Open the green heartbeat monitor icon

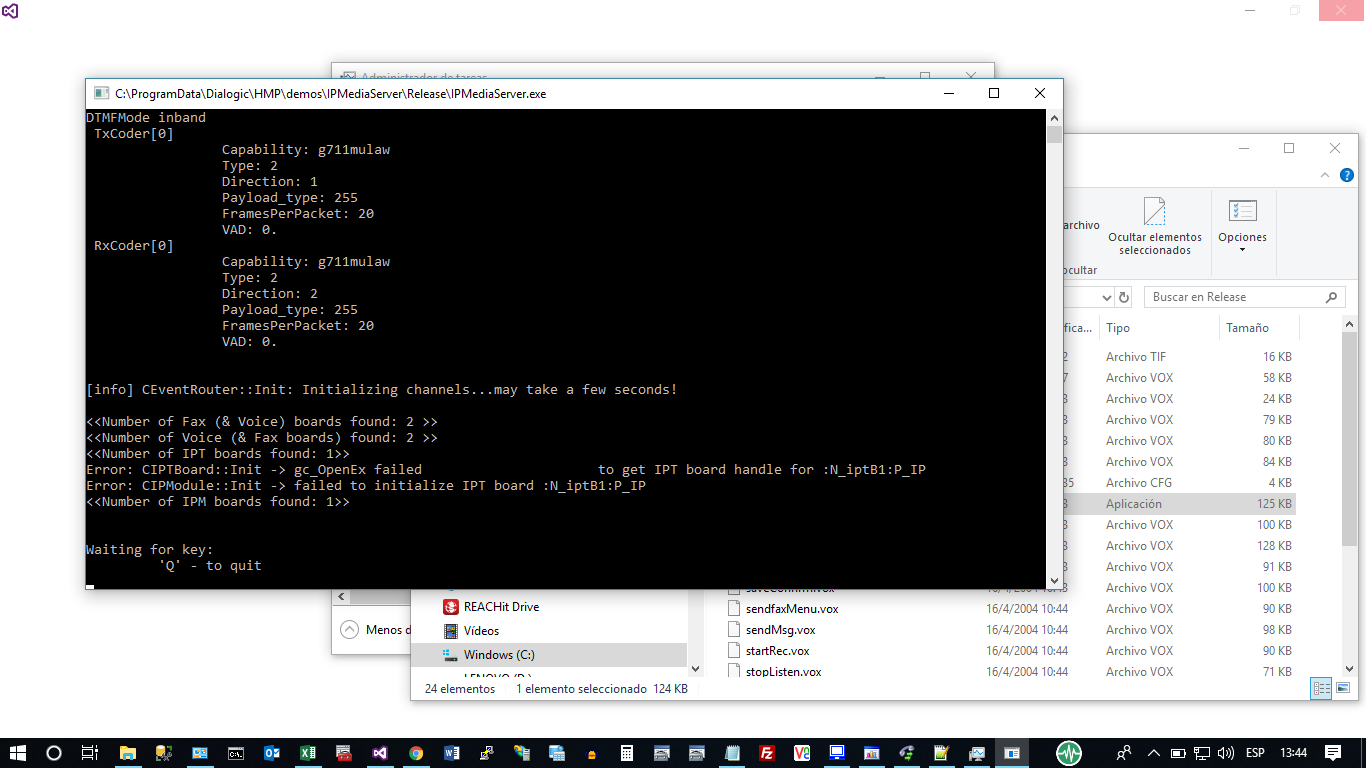tap(1069, 753)
